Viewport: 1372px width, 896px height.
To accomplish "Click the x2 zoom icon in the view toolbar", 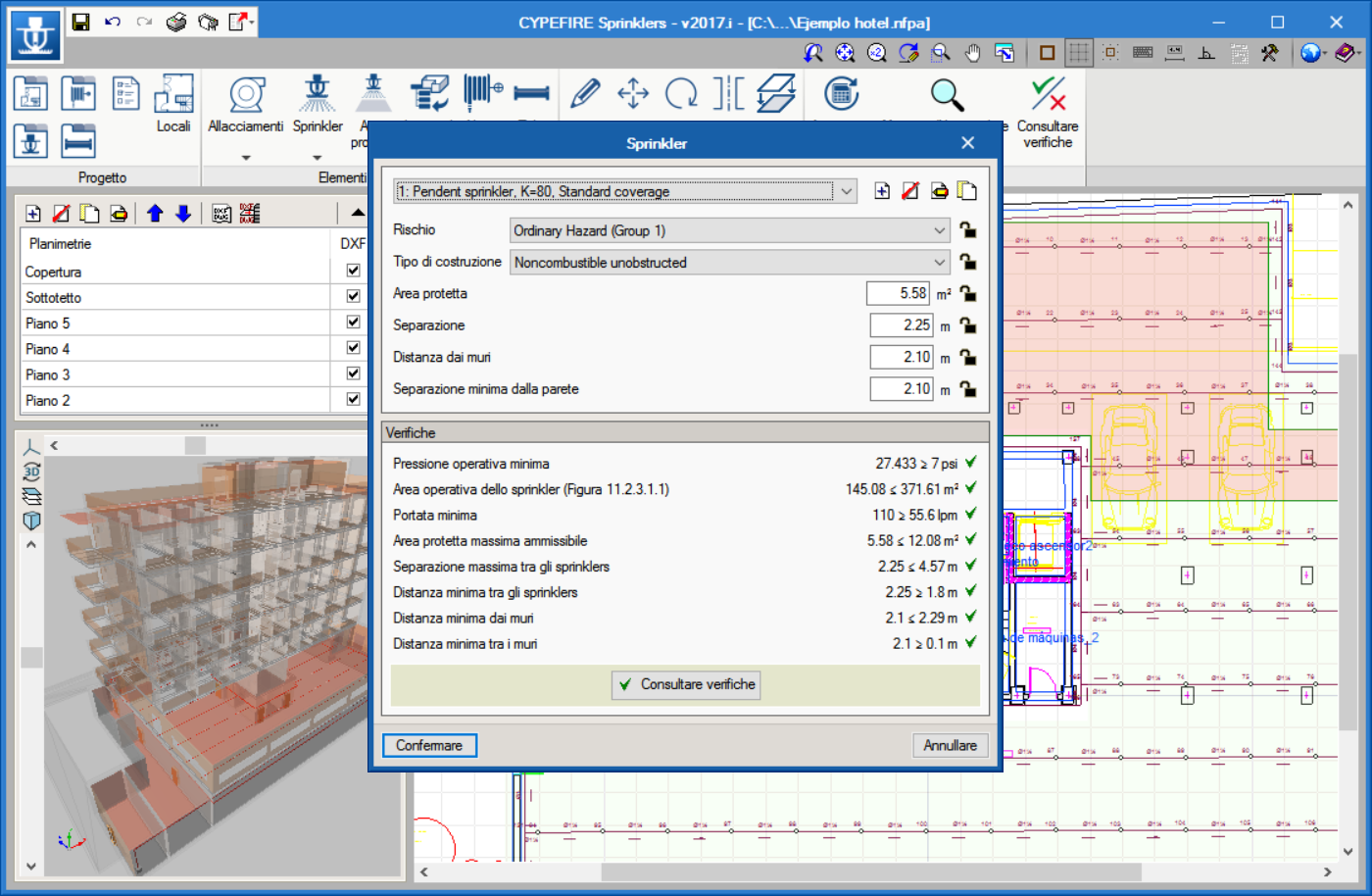I will pyautogui.click(x=876, y=53).
